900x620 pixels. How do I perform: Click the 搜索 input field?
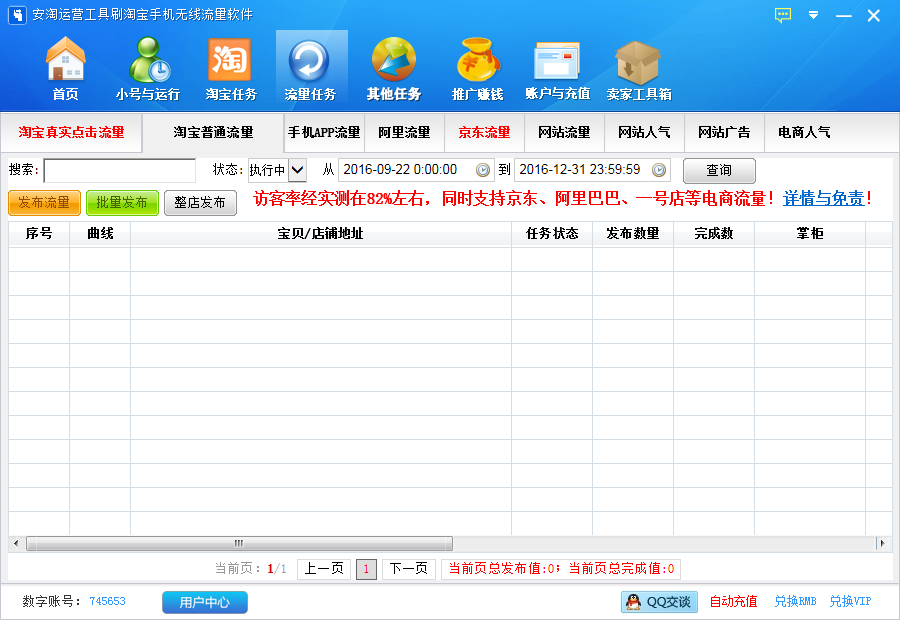[x=119, y=170]
